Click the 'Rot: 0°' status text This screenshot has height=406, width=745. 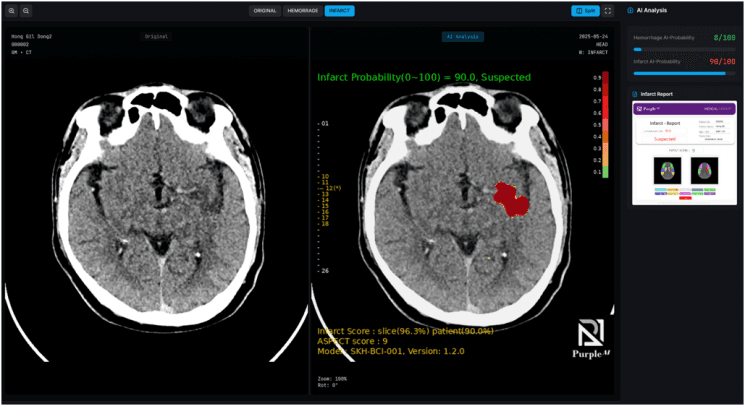point(327,385)
